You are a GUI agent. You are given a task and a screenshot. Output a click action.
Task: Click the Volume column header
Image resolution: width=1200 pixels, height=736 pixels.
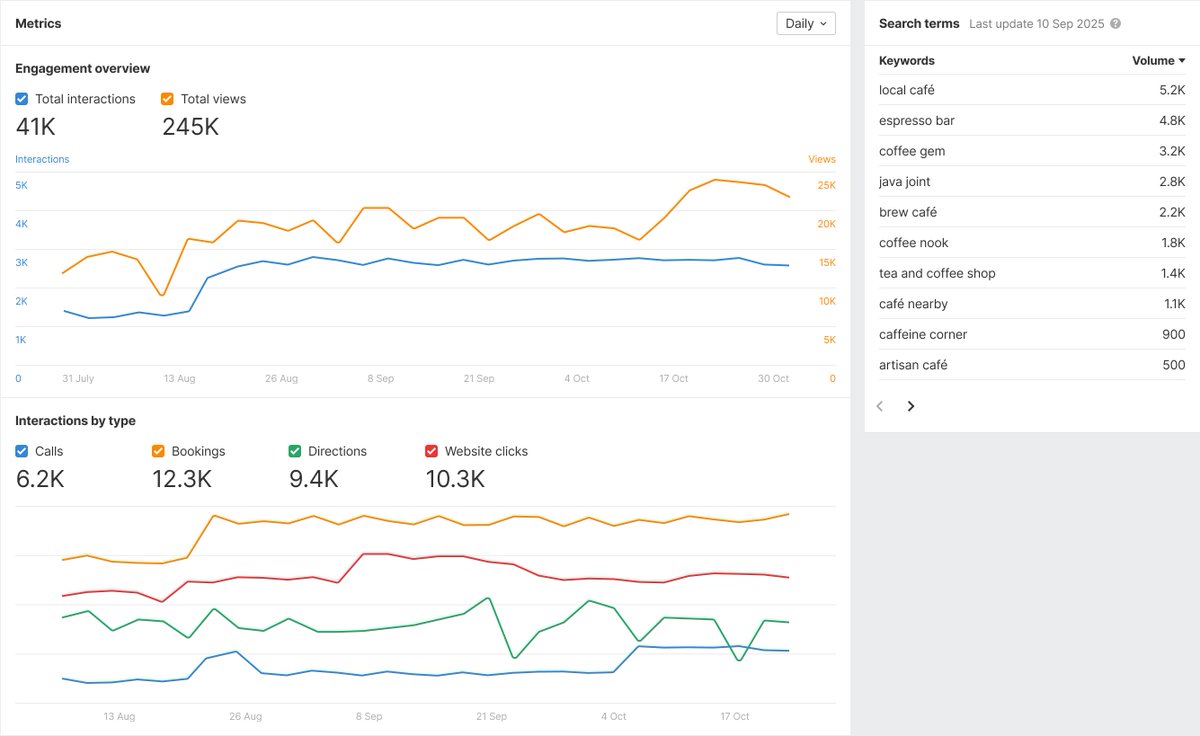1153,61
